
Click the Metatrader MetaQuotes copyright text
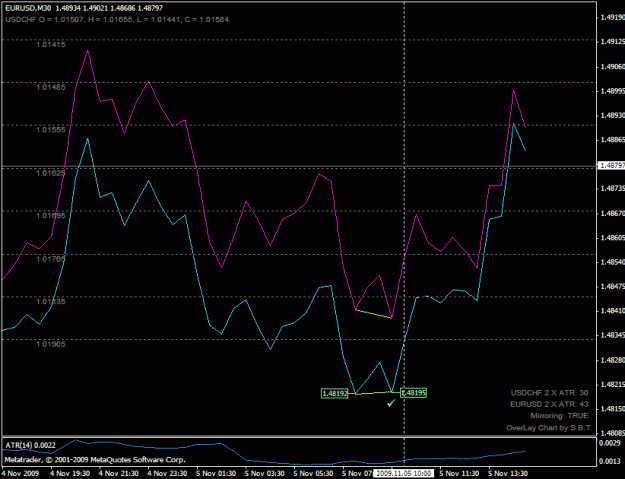[95, 460]
